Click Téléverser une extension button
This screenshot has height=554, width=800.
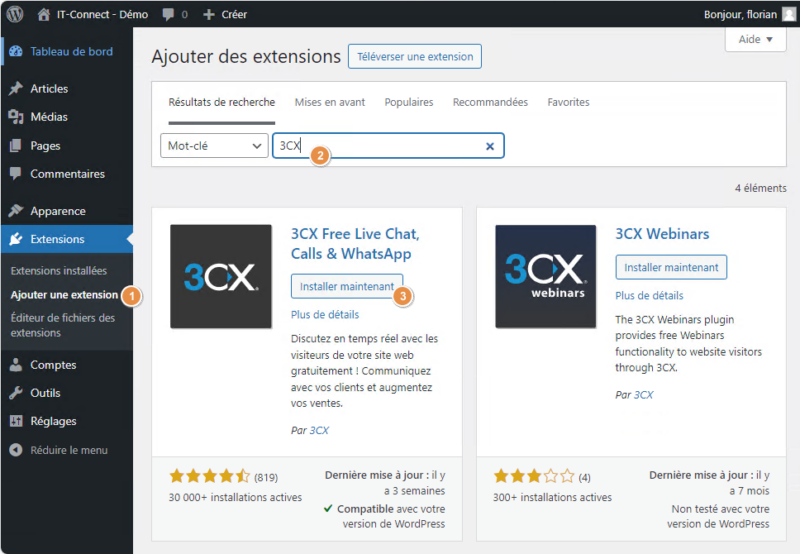pyautogui.click(x=415, y=56)
